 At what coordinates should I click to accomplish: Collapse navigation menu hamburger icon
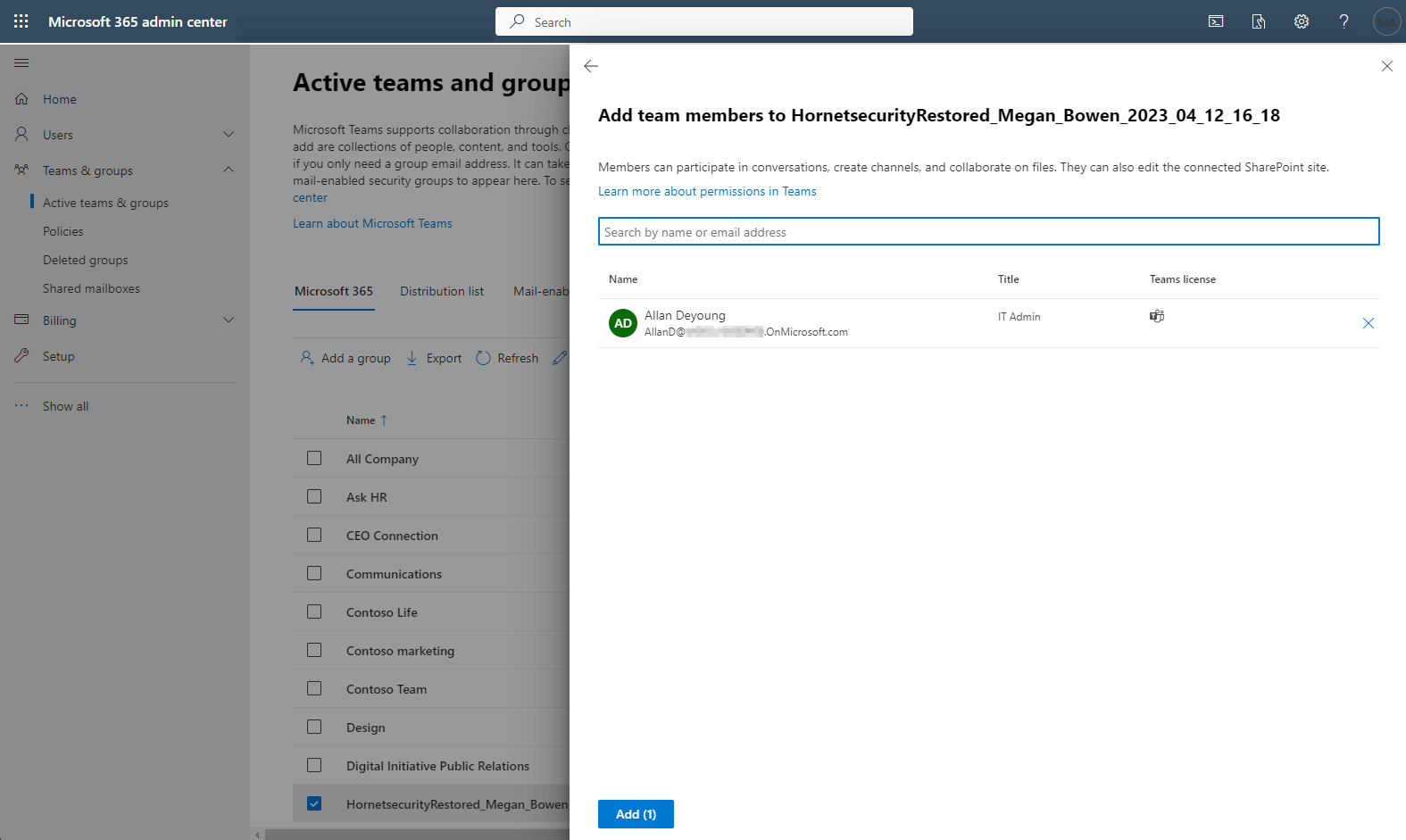(21, 62)
